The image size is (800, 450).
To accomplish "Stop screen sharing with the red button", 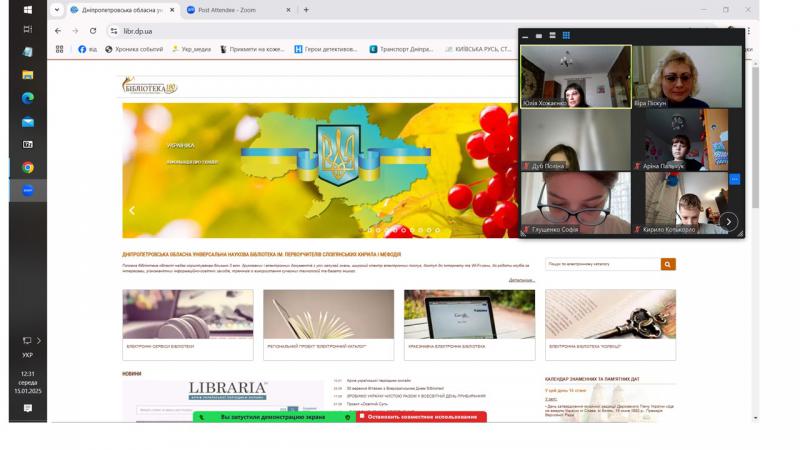I will [x=421, y=417].
